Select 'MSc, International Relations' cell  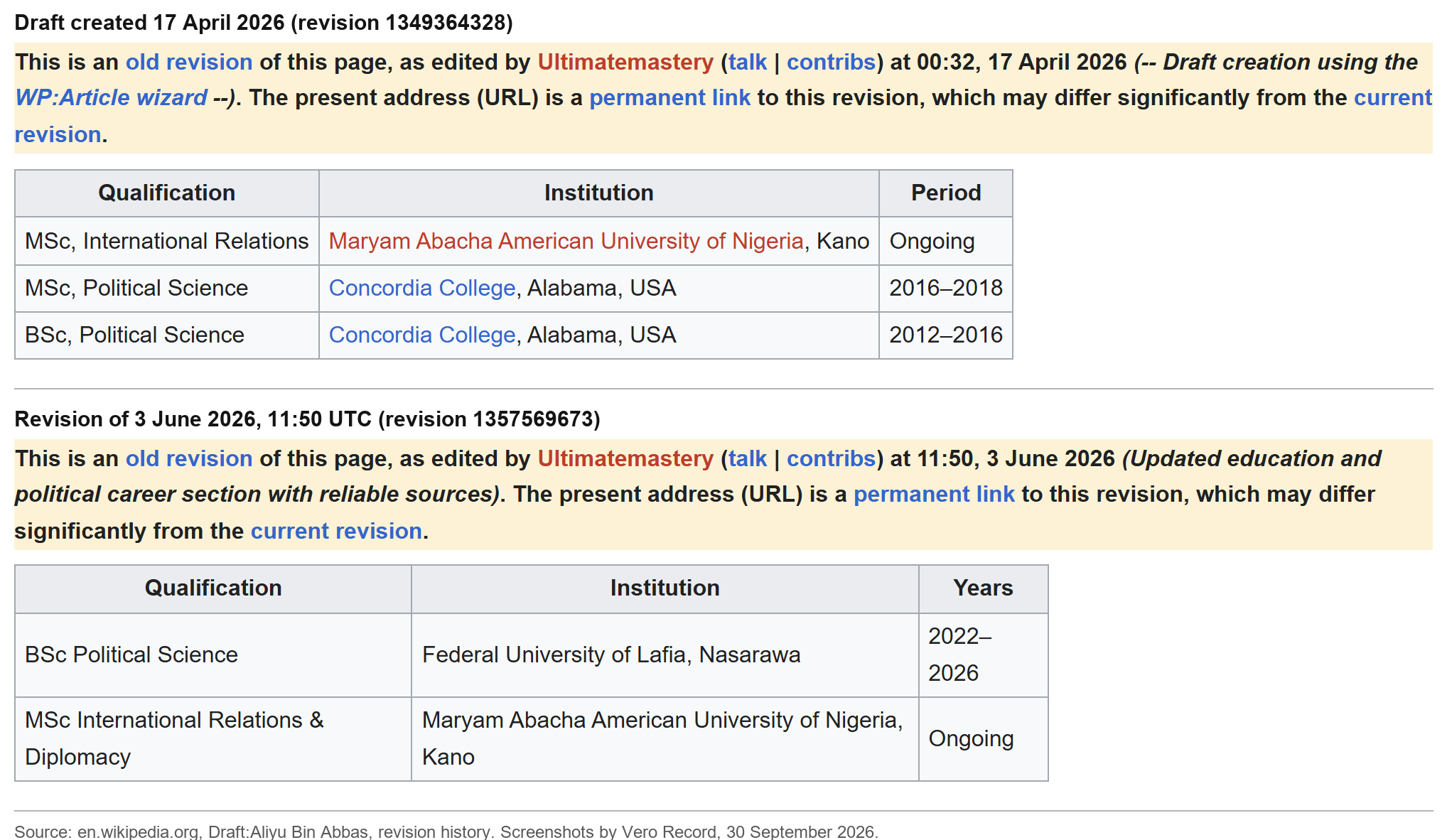(x=167, y=242)
